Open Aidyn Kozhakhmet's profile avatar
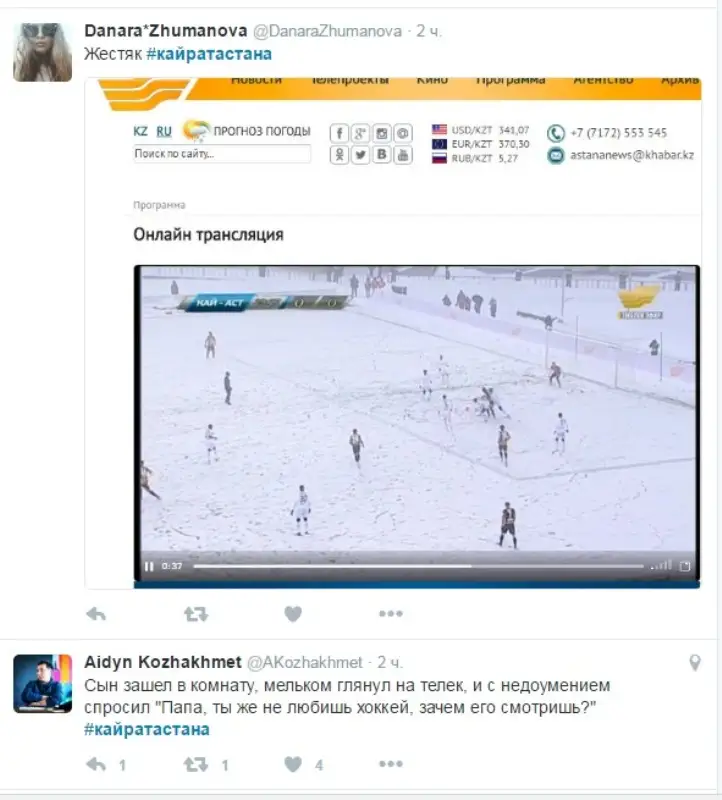 (42, 684)
